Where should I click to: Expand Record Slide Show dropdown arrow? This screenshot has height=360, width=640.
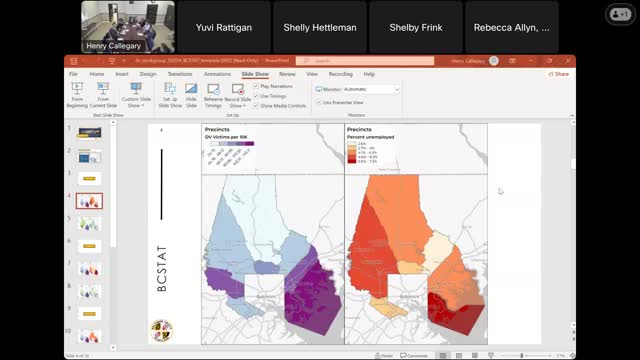[x=244, y=106]
